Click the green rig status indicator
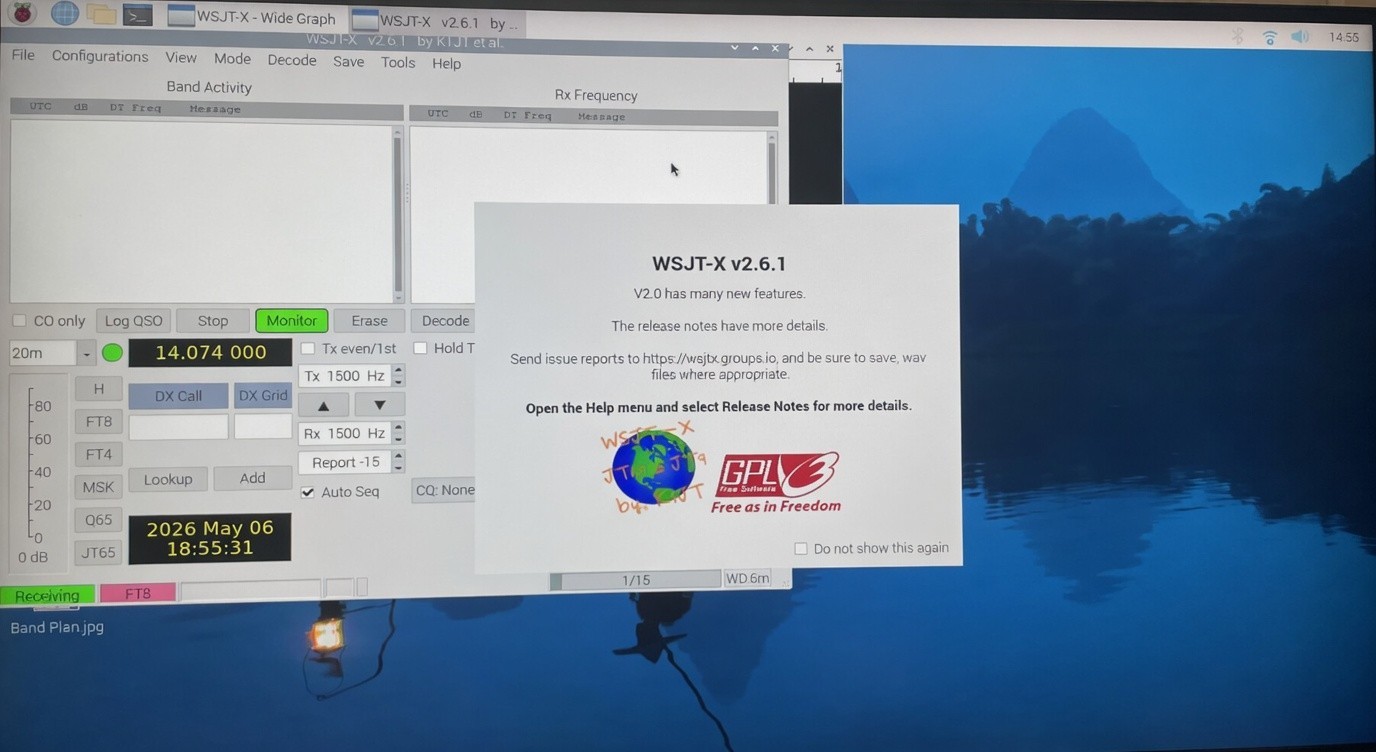The image size is (1376, 752). [112, 353]
